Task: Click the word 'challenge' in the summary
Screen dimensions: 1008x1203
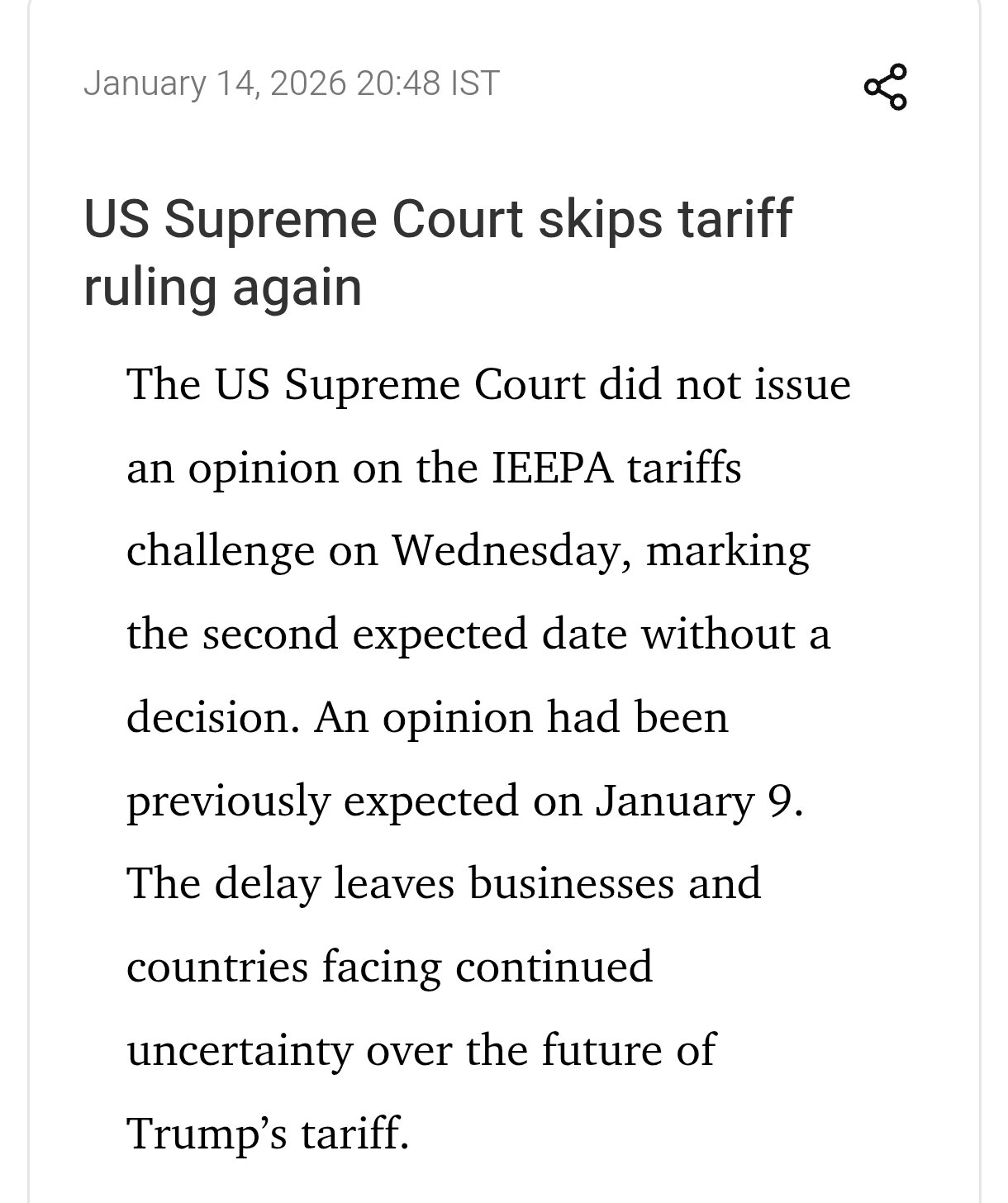Action: (220, 551)
